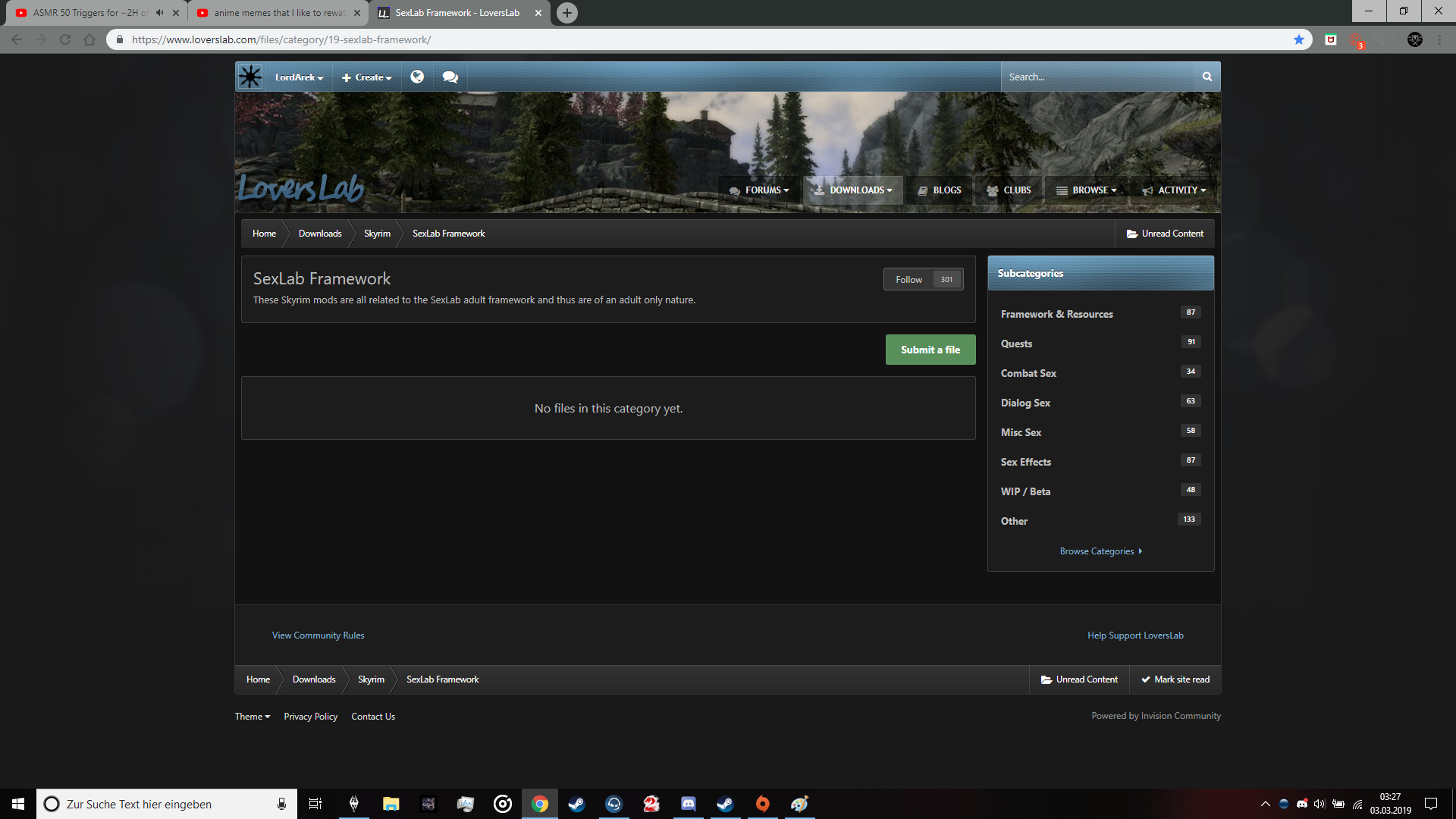Open File Explorer from taskbar
1456x819 pixels.
(x=391, y=804)
